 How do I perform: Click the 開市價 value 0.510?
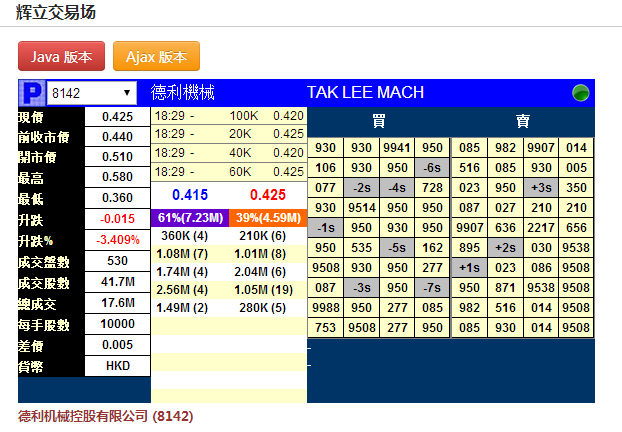(x=117, y=157)
